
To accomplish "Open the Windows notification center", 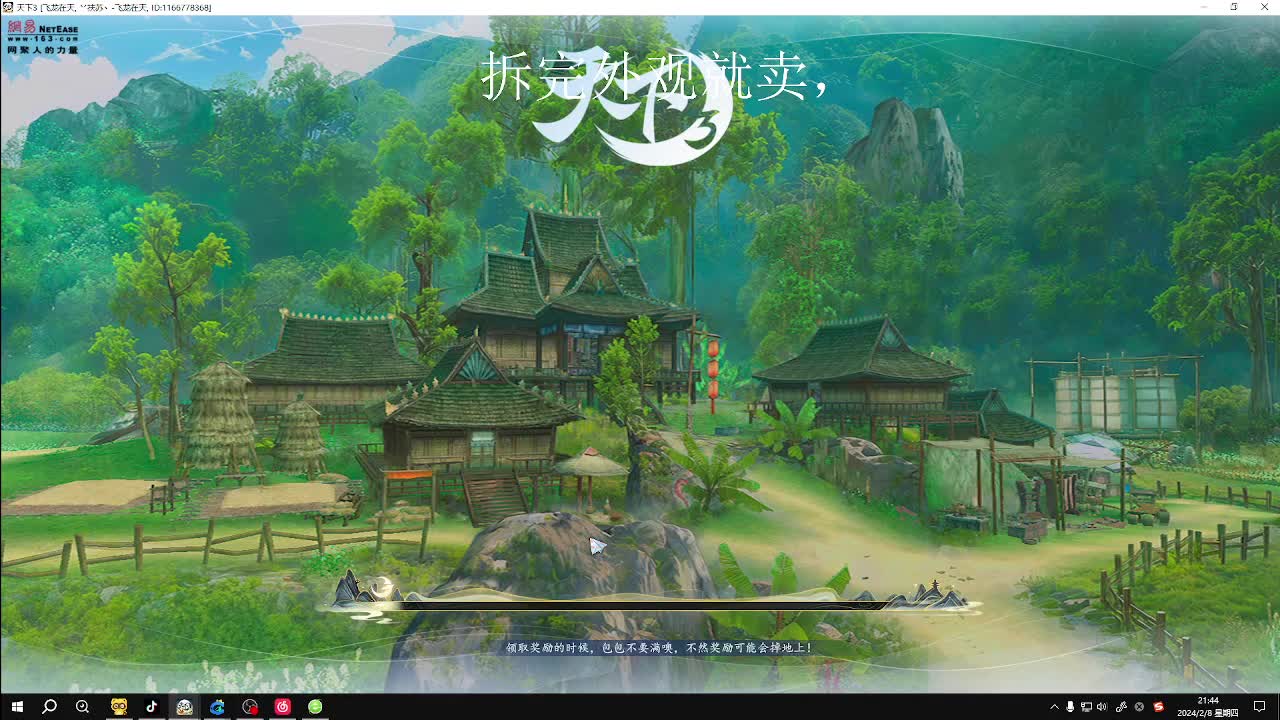I will 1260,707.
